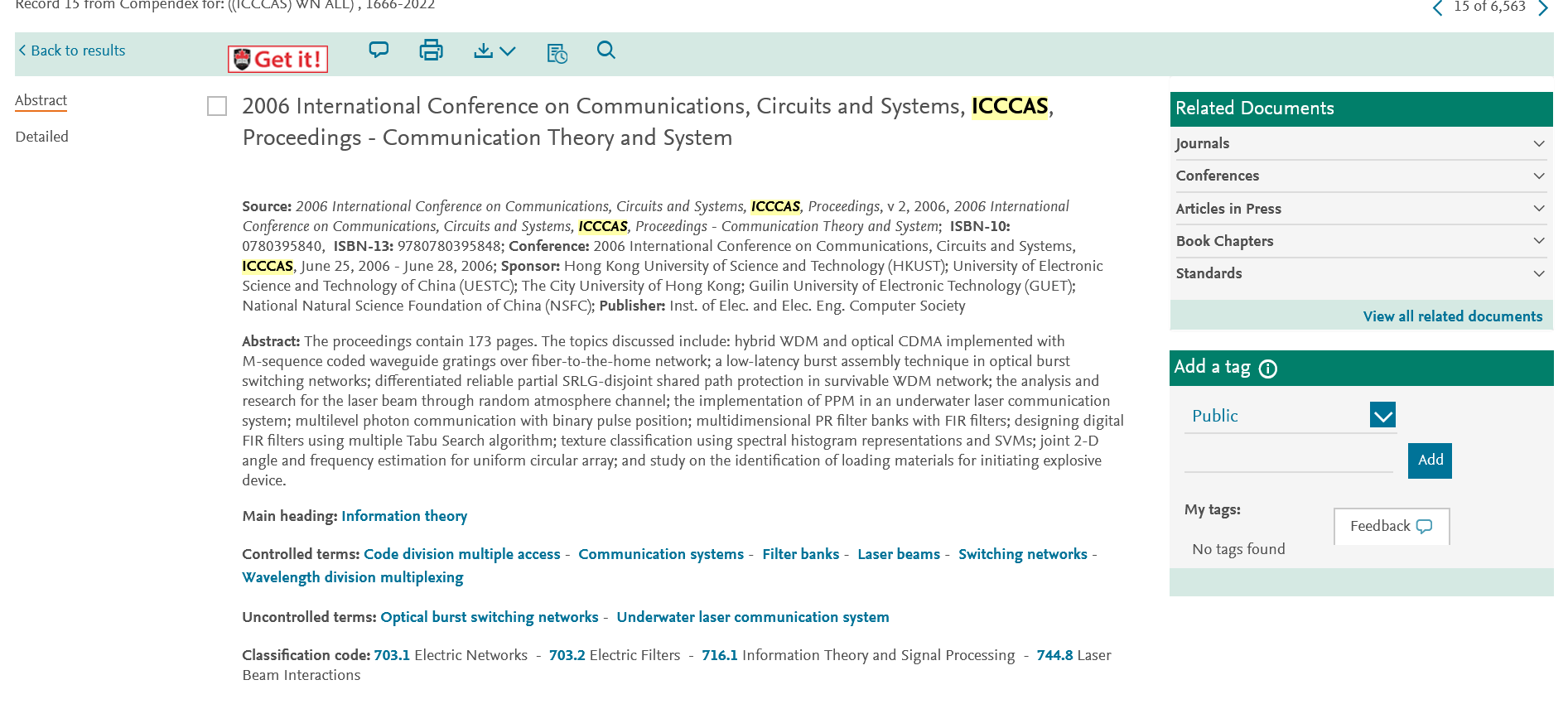Click the Add tag button
1568x704 pixels.
1430,460
